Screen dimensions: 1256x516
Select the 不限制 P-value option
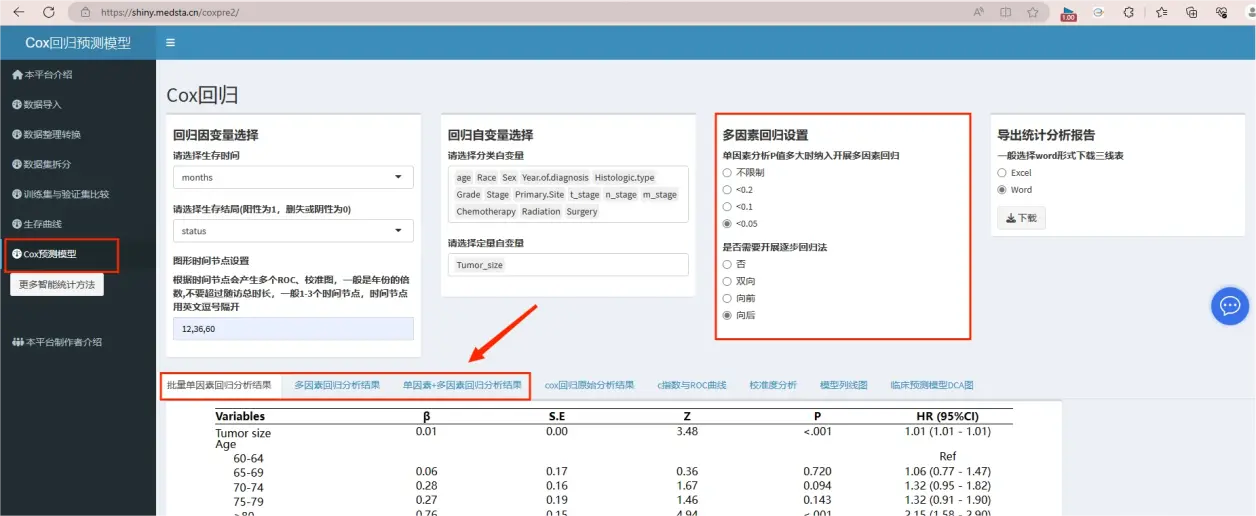[x=727, y=172]
